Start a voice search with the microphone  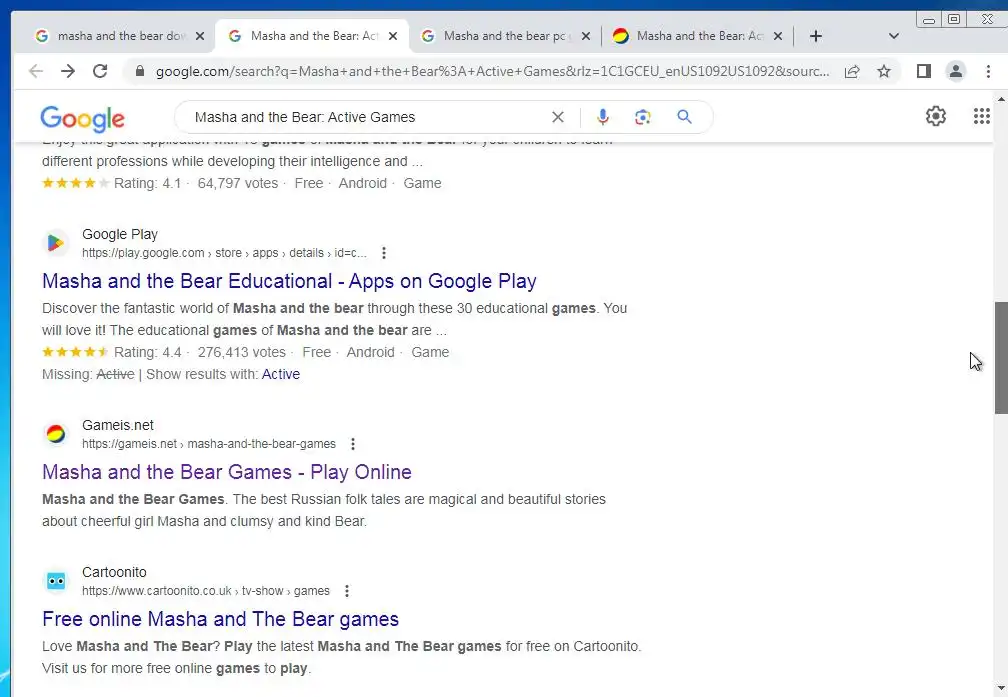tap(602, 117)
